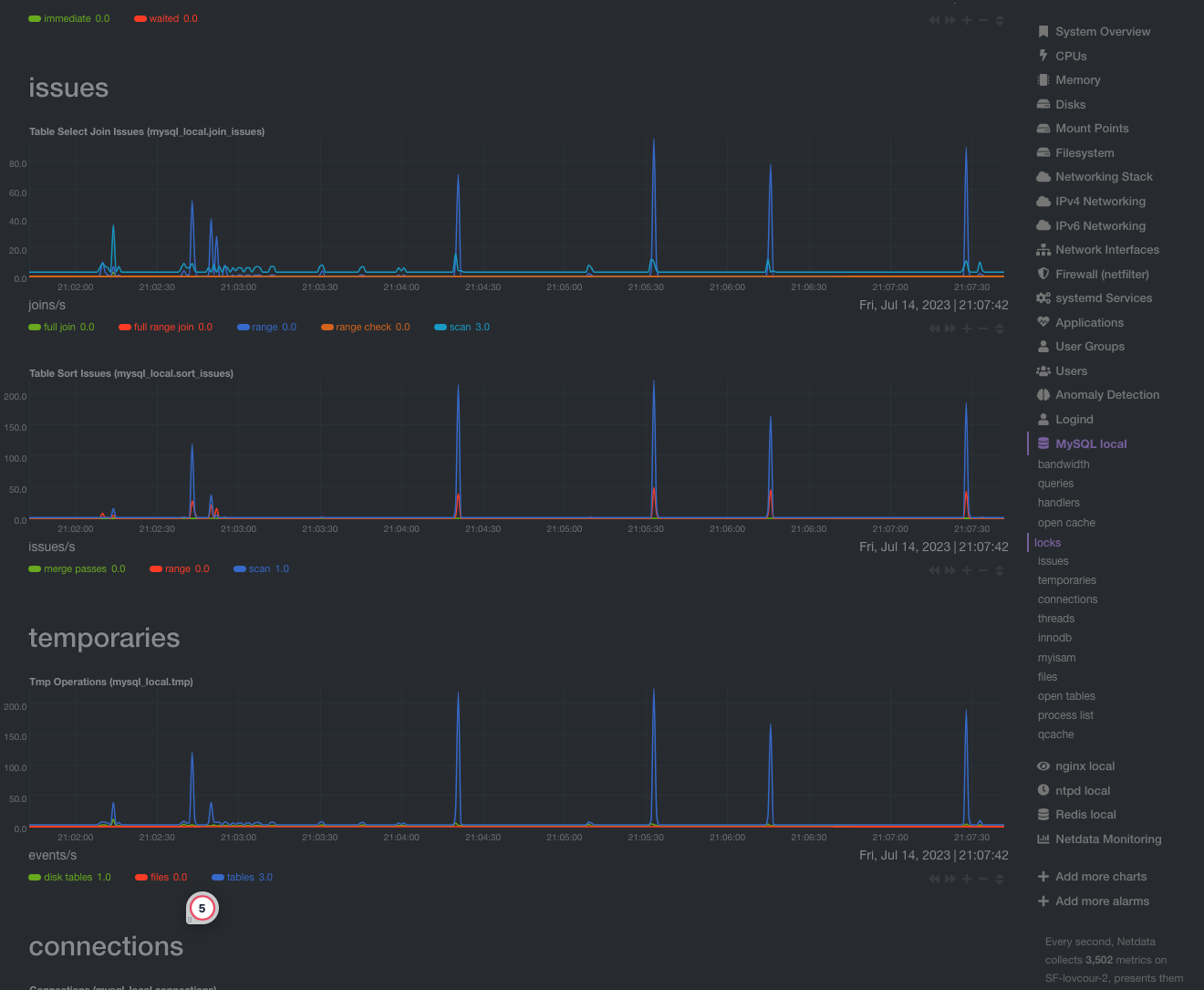Screen dimensions: 1204x990
Task: Expand the nginx local sidebar section
Action: (1085, 766)
